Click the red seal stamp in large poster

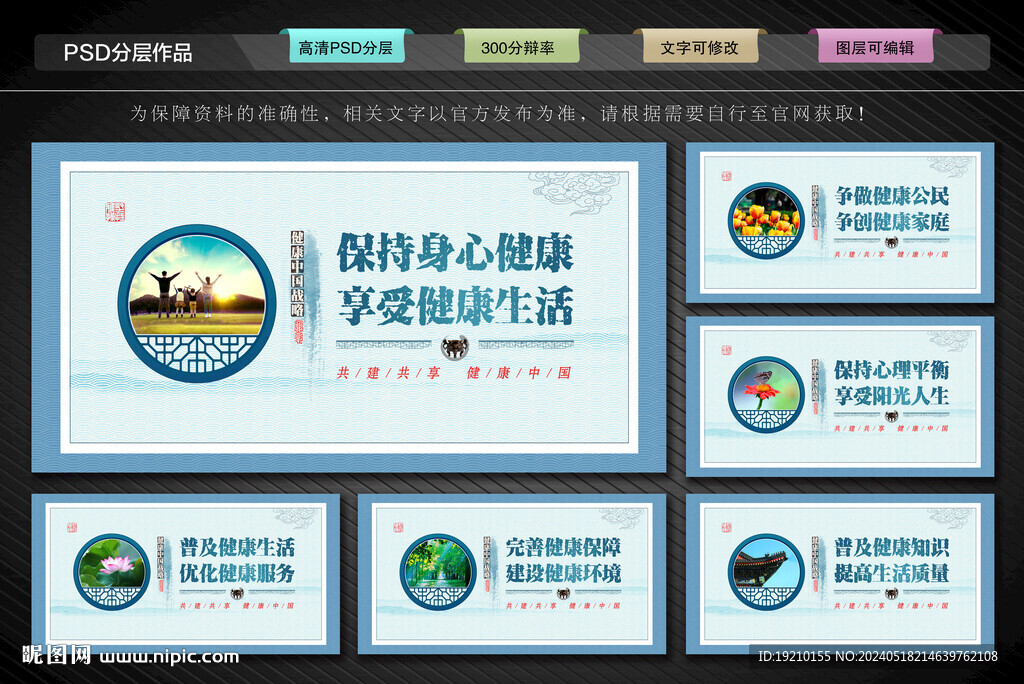(x=115, y=212)
